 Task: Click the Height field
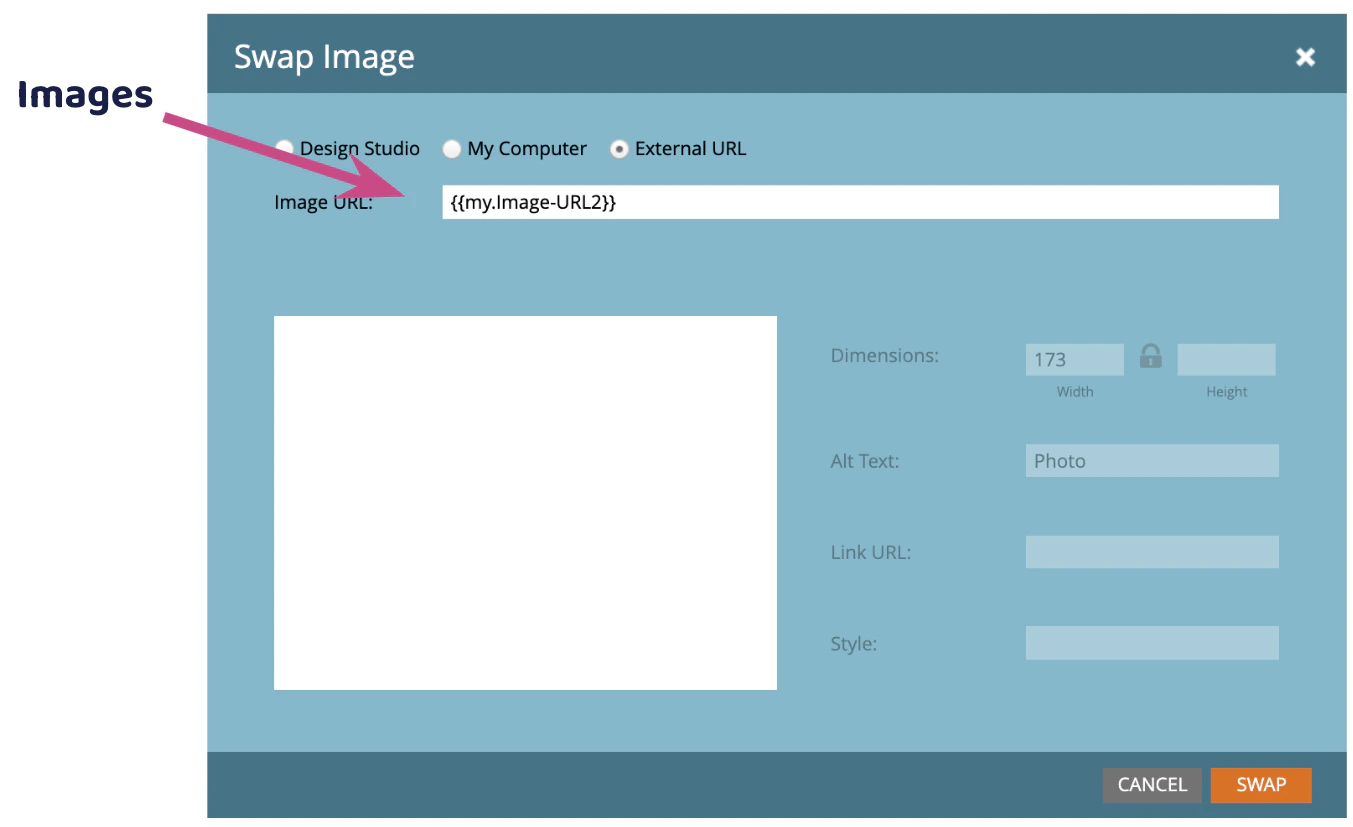[x=1226, y=359]
